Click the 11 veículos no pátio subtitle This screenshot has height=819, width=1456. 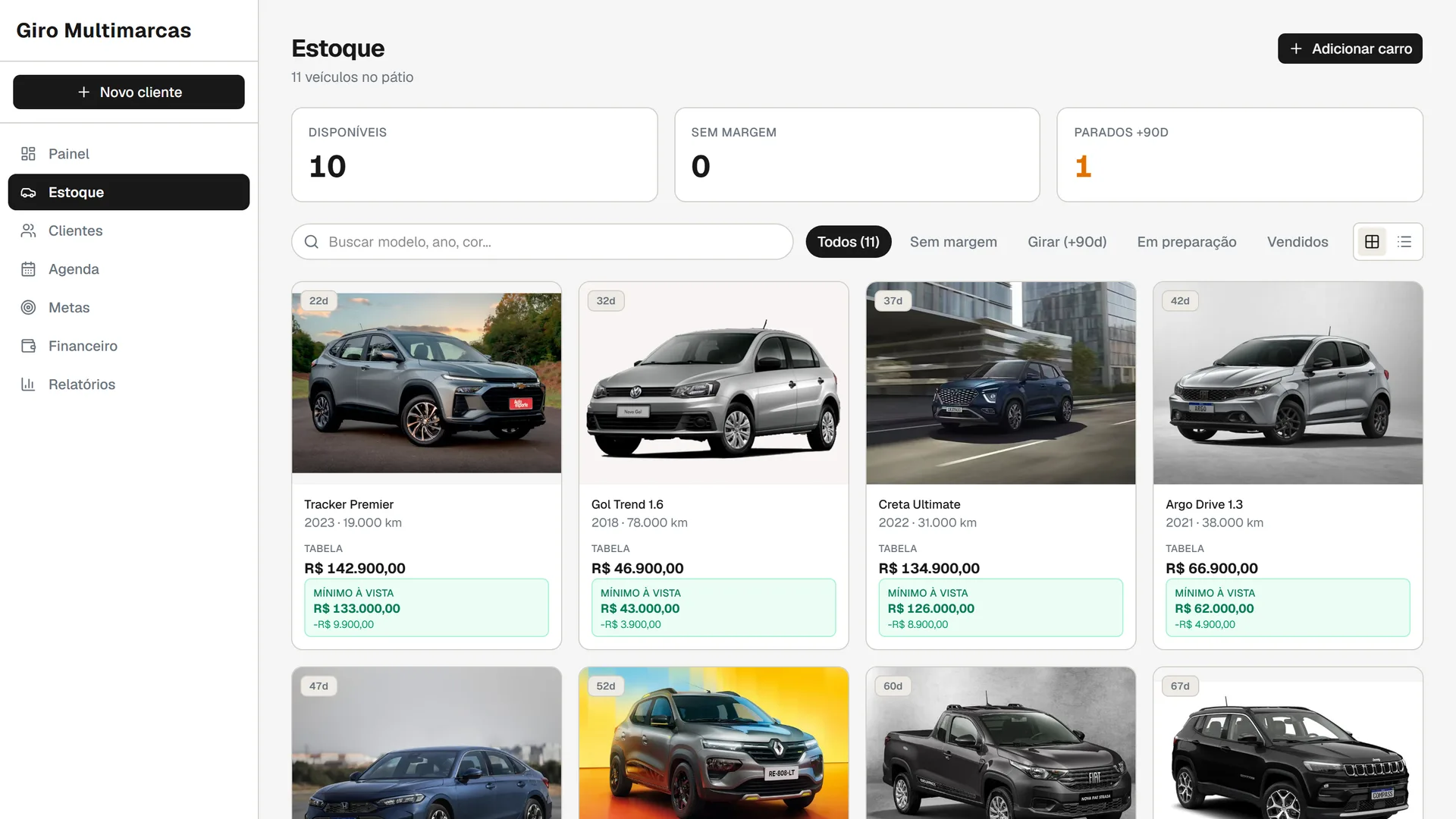click(353, 77)
